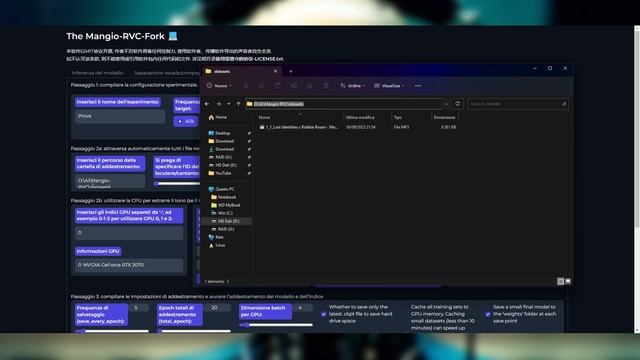Go back with the Explorer back arrow
The width and height of the screenshot is (640, 360).
click(x=207, y=104)
